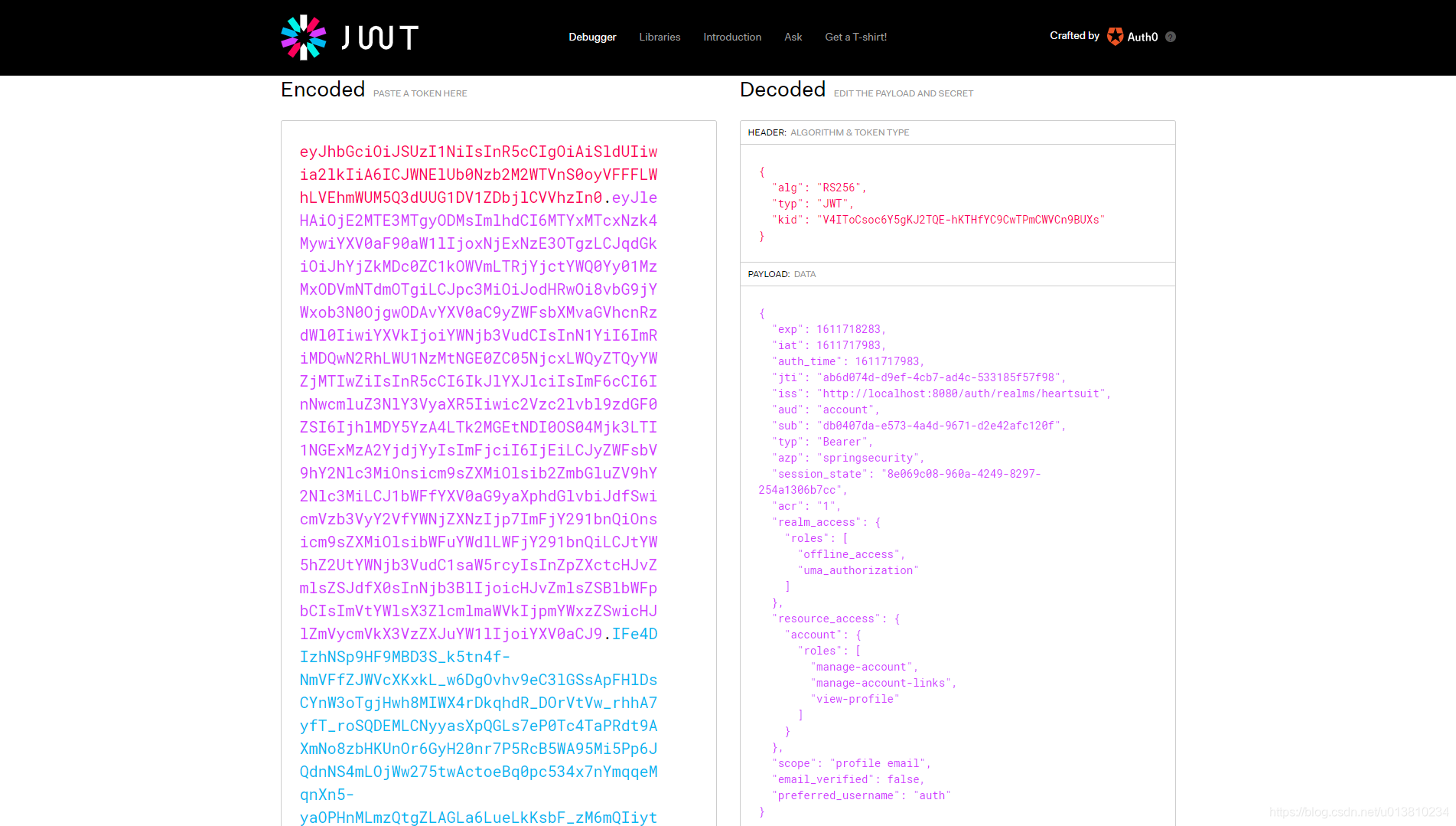1456x826 pixels.
Task: Open the Debugger menu item
Action: click(592, 37)
